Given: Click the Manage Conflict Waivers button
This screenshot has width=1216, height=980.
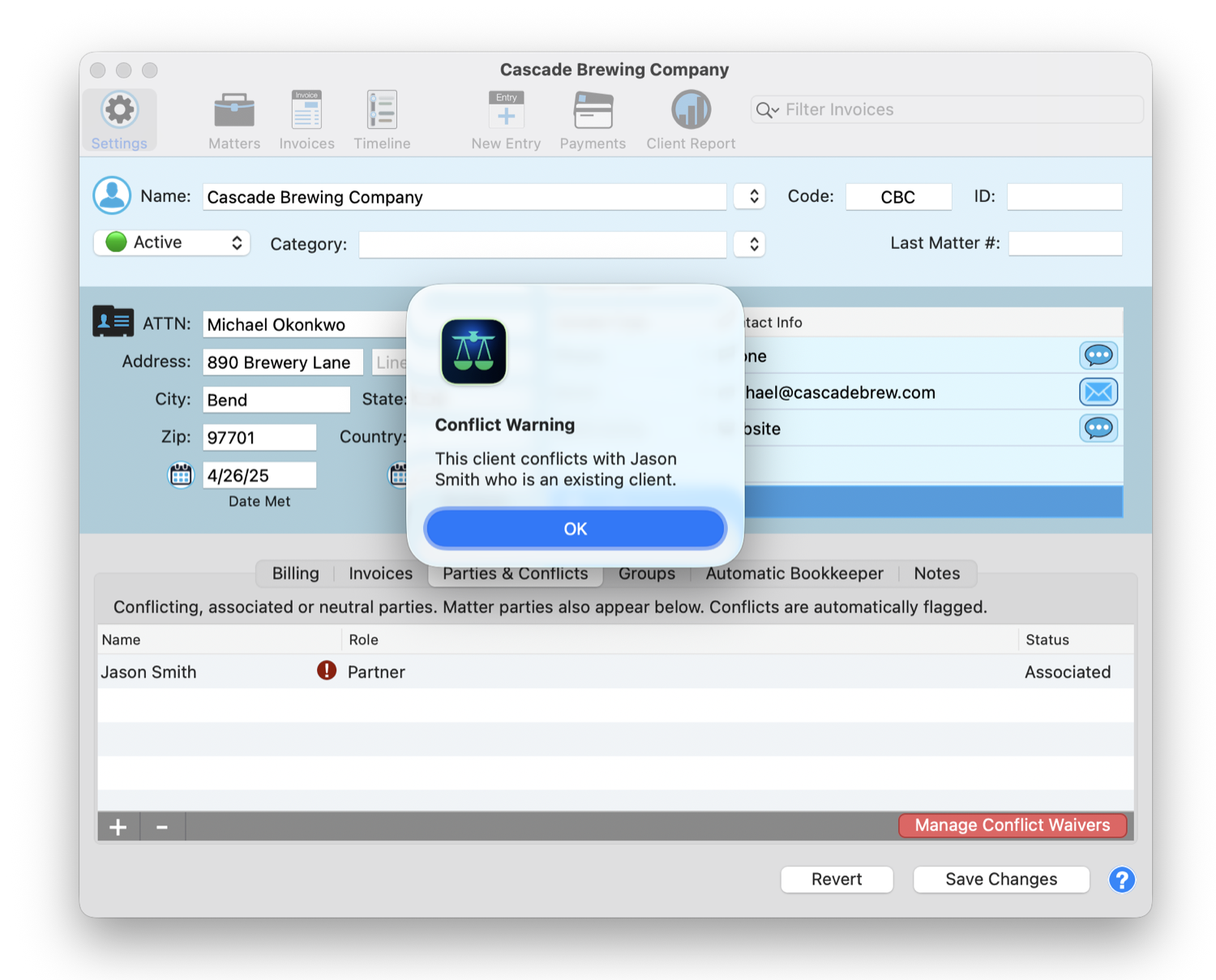Looking at the screenshot, I should tap(1013, 825).
